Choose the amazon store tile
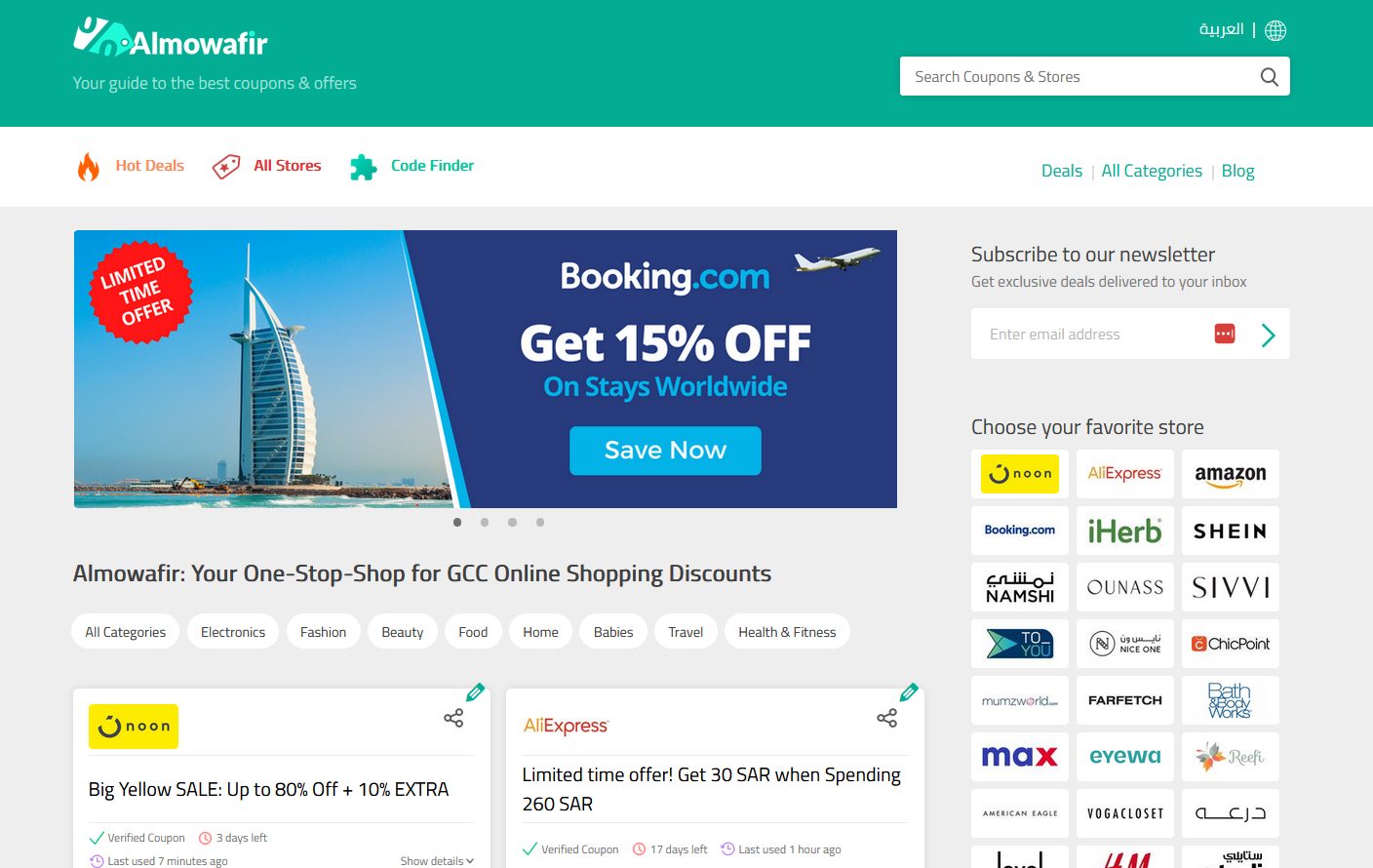The width and height of the screenshot is (1373, 868). (x=1231, y=474)
